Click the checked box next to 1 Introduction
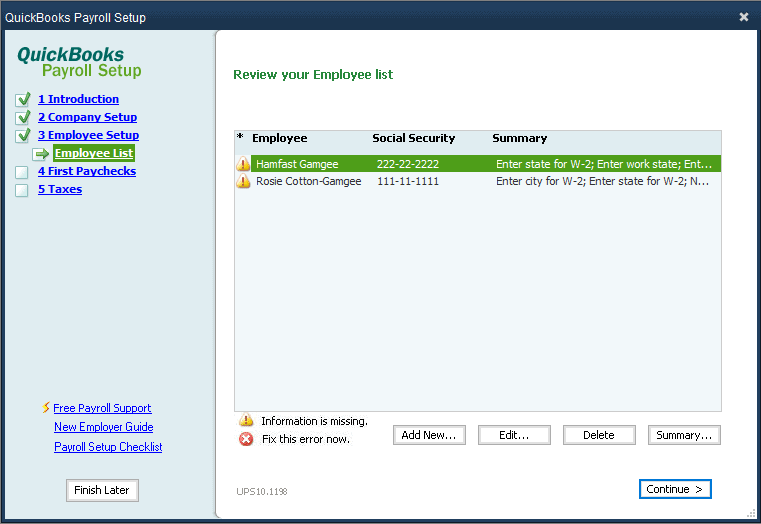Screen dimensions: 761x524 pyautogui.click(x=22, y=99)
